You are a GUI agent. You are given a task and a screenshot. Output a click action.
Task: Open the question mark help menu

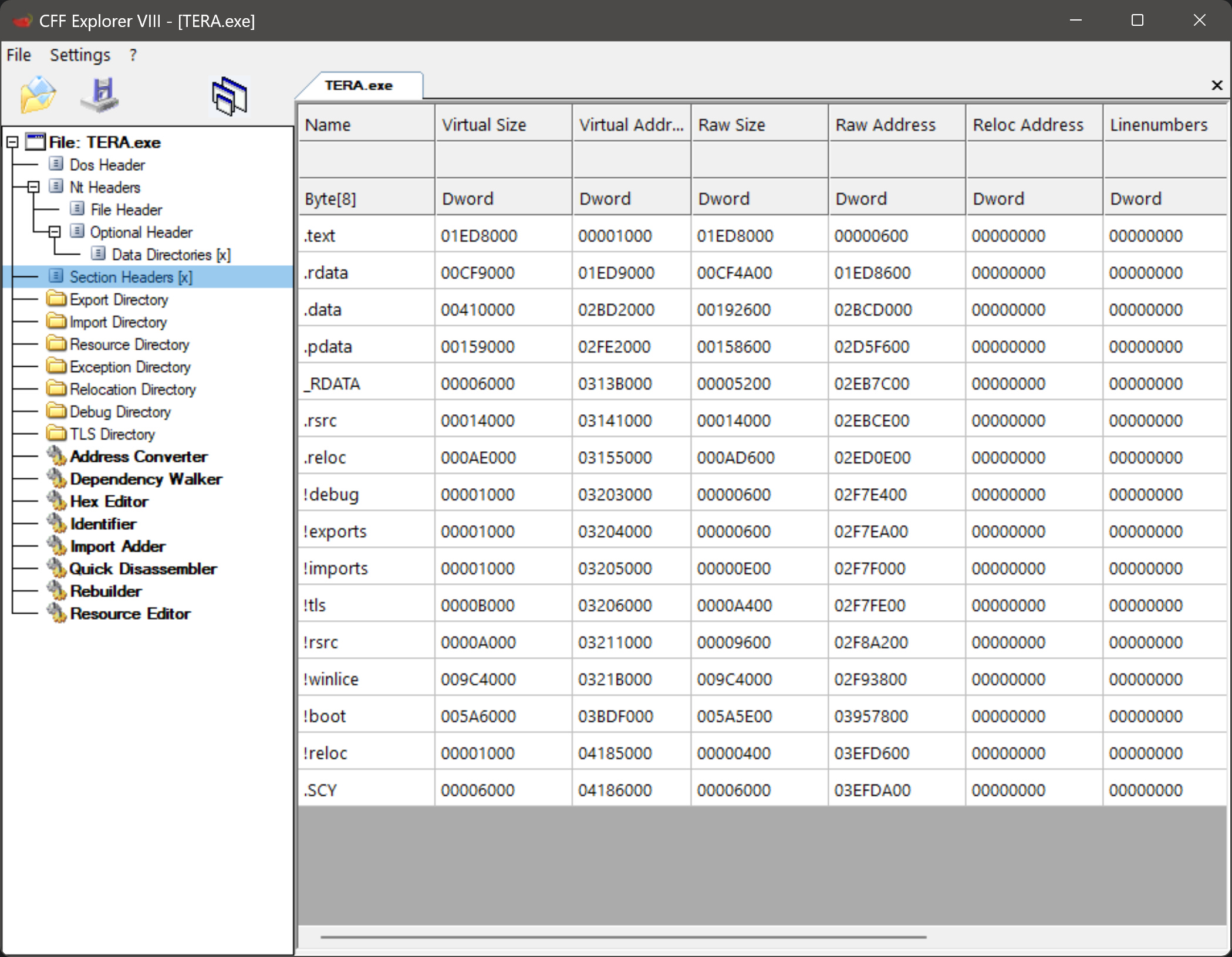pyautogui.click(x=133, y=55)
